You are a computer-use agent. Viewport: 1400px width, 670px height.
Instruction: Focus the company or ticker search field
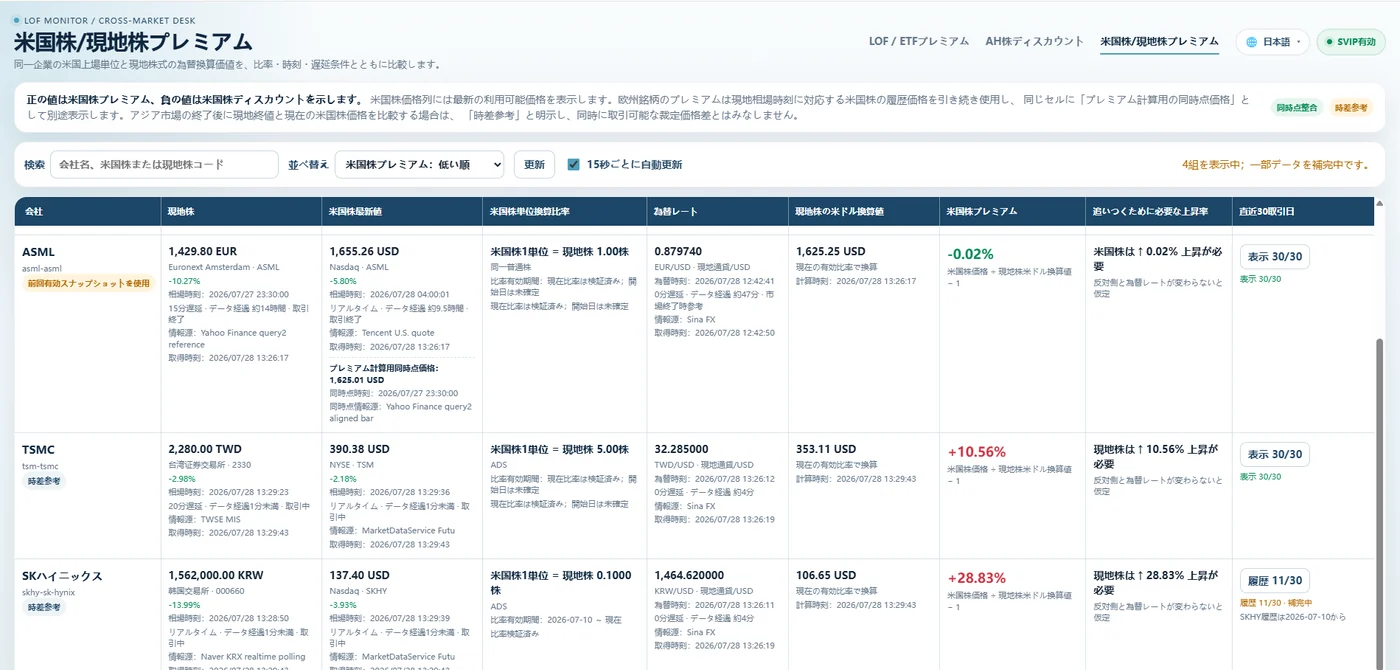(164, 164)
